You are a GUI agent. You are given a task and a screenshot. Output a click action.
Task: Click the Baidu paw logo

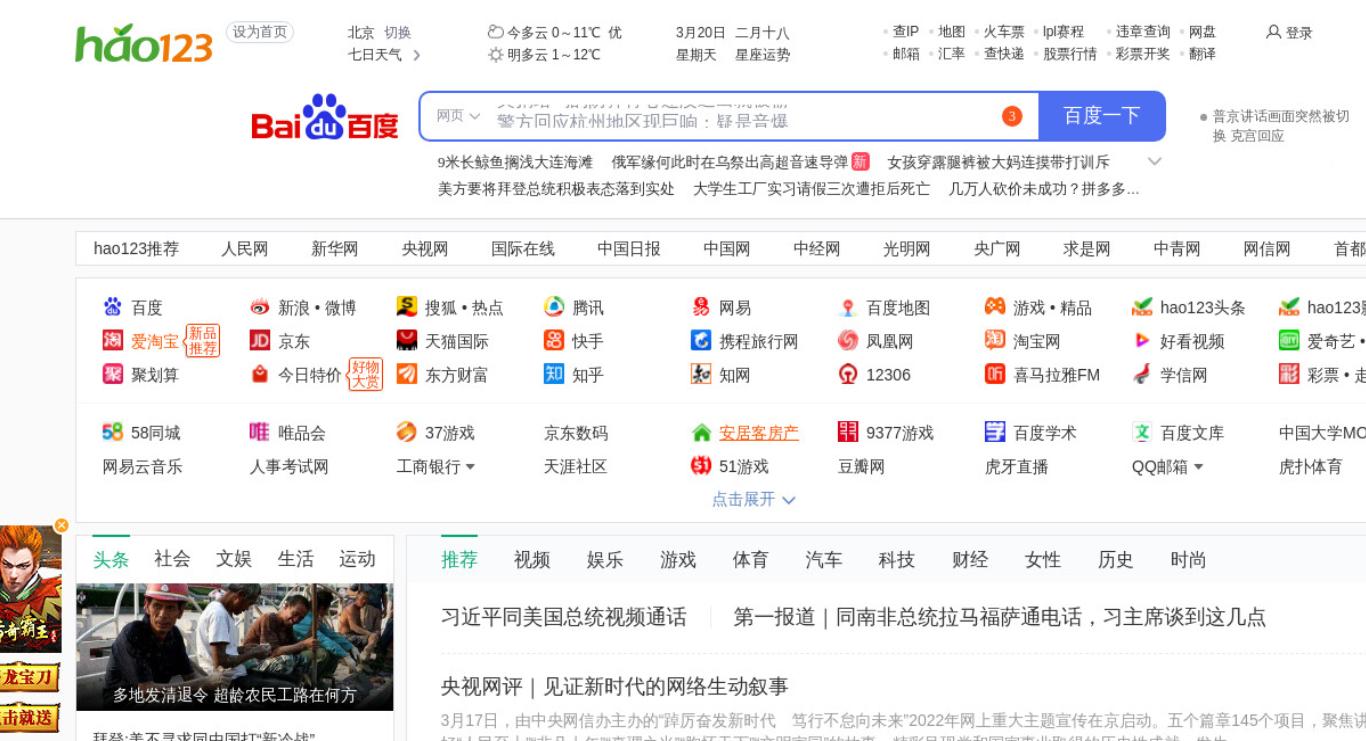324,116
